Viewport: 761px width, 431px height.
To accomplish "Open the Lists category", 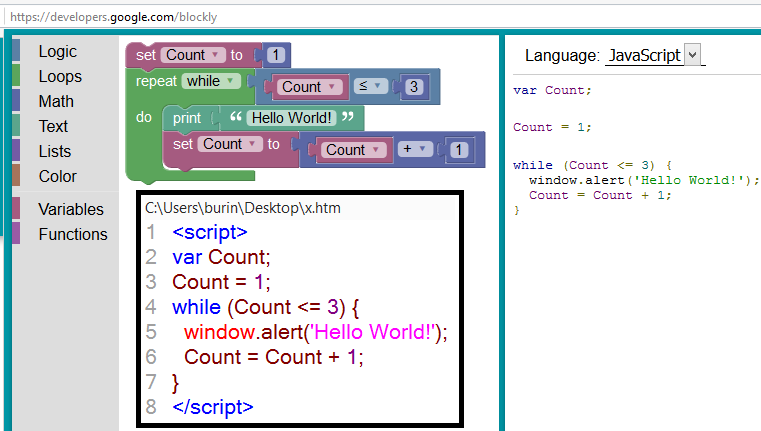I will (x=54, y=152).
